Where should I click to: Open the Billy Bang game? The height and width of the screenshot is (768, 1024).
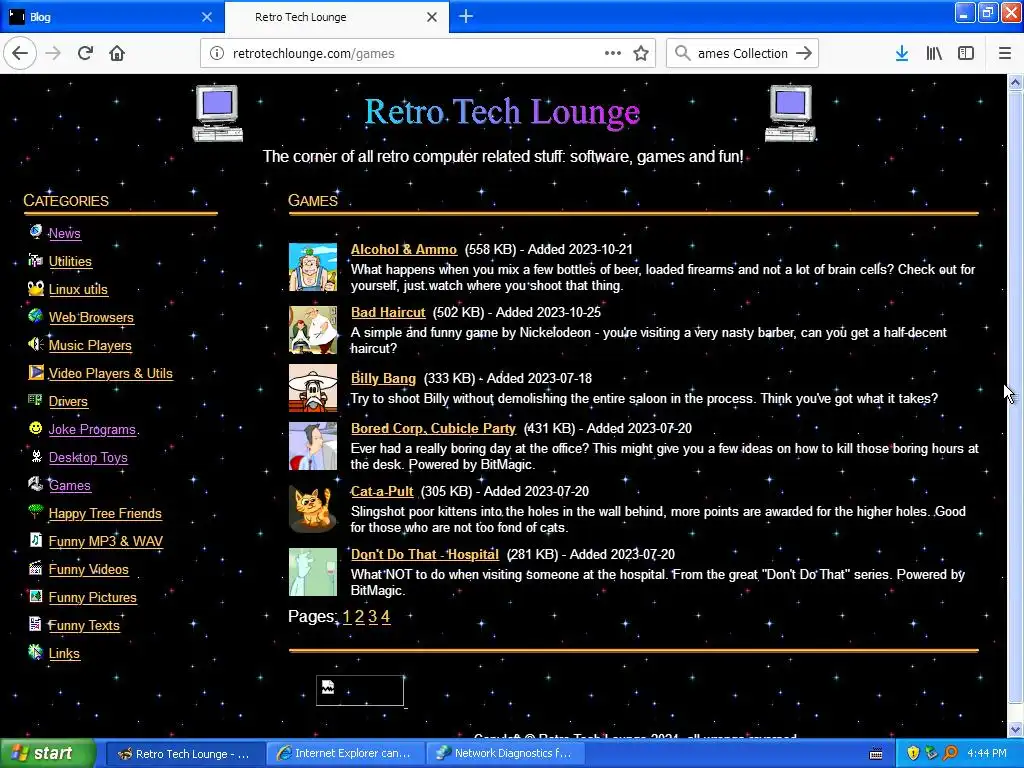coord(383,378)
